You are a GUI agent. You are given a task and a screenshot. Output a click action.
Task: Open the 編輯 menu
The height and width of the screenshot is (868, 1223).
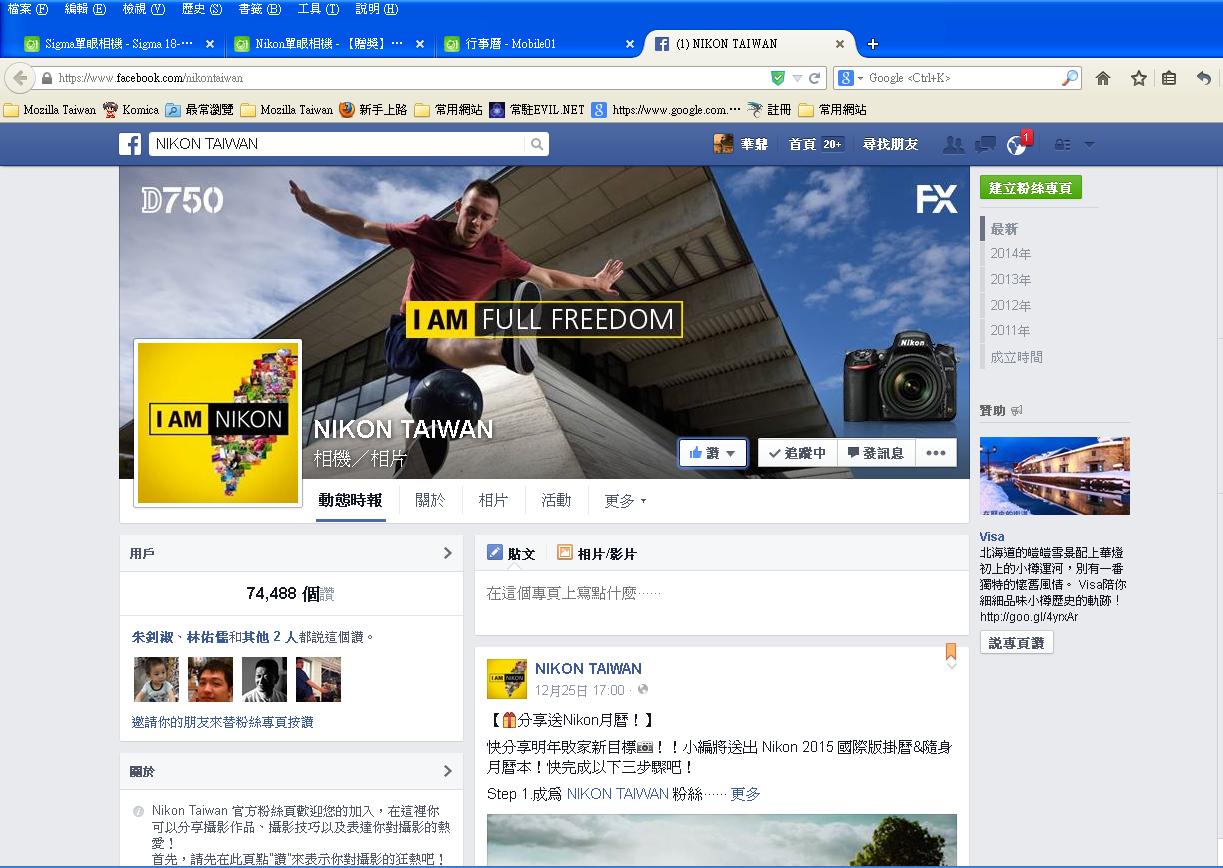coord(85,9)
